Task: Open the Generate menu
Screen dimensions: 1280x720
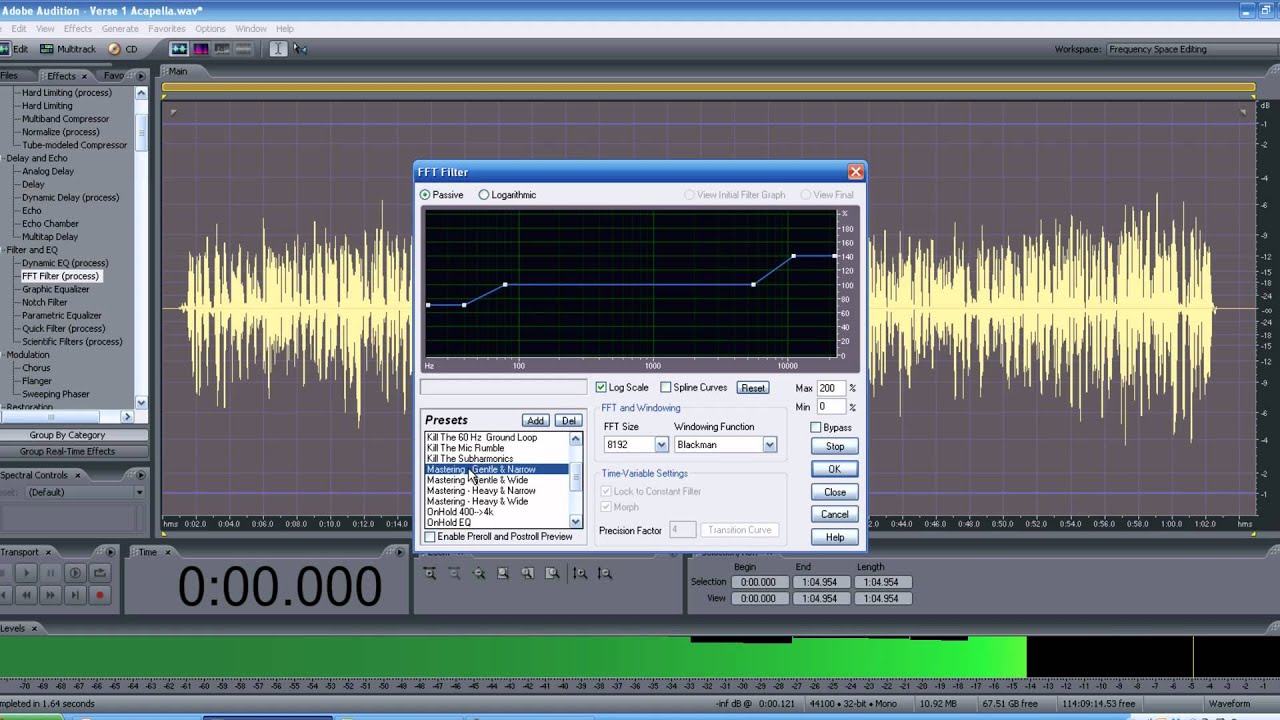Action: (x=120, y=29)
